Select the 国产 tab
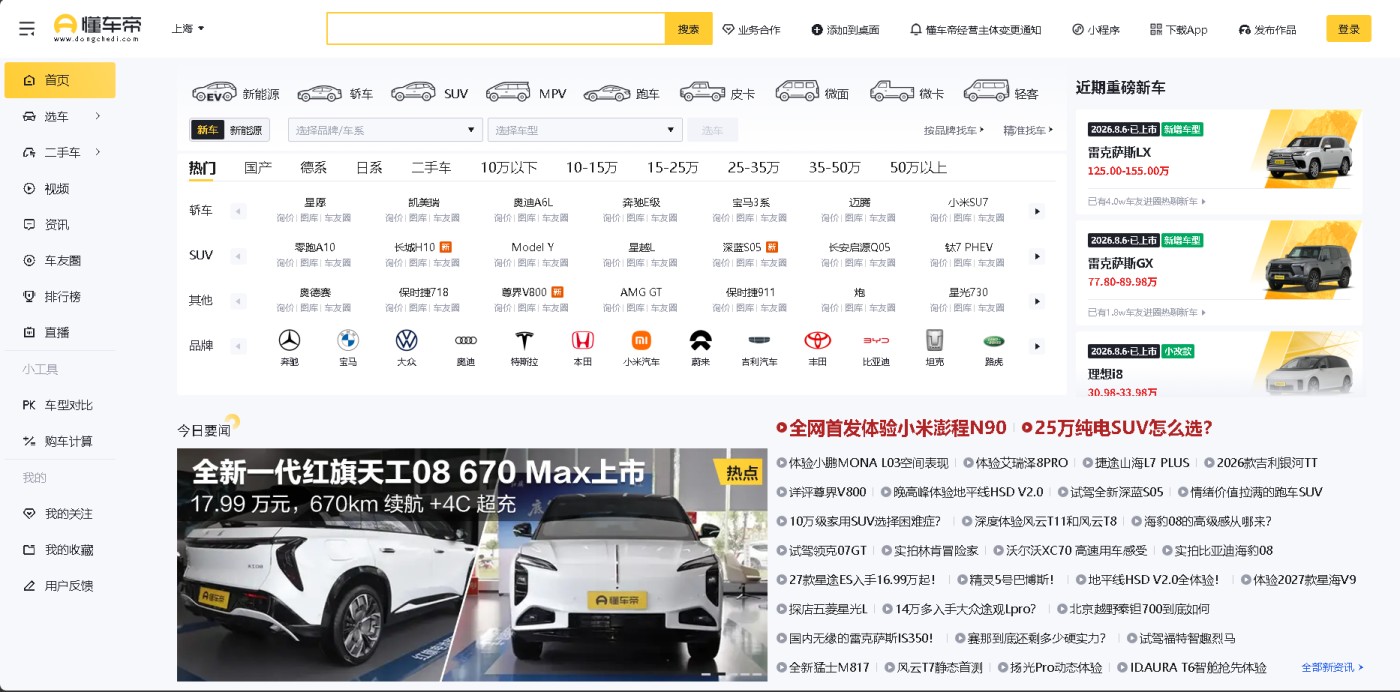This screenshot has width=1400, height=692. (258, 167)
